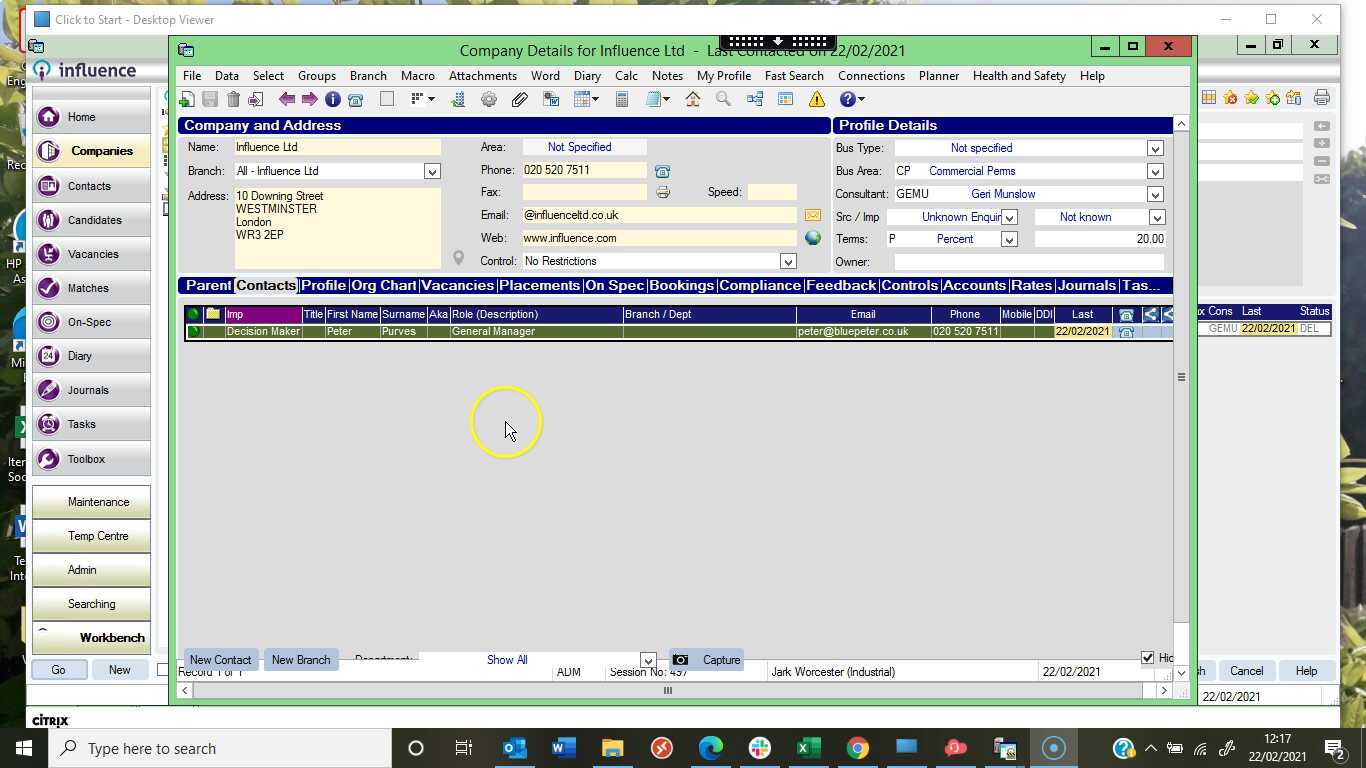Click the globe icon next to the Web field

[812, 238]
